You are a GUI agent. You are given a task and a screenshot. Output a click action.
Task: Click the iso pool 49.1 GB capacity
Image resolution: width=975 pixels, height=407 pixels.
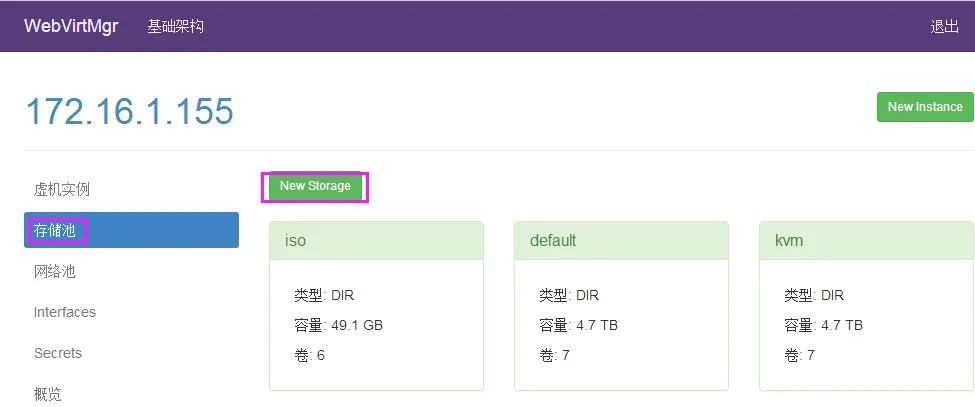pyautogui.click(x=357, y=325)
